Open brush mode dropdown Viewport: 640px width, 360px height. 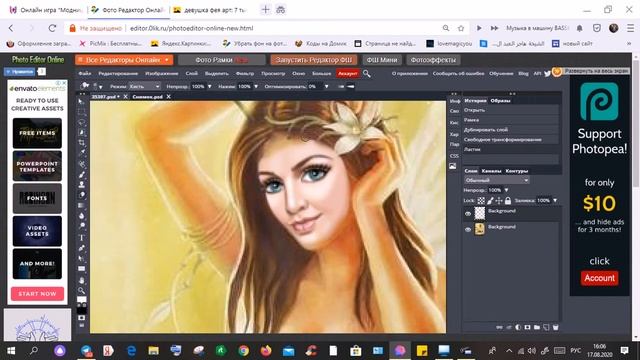pyautogui.click(x=144, y=87)
